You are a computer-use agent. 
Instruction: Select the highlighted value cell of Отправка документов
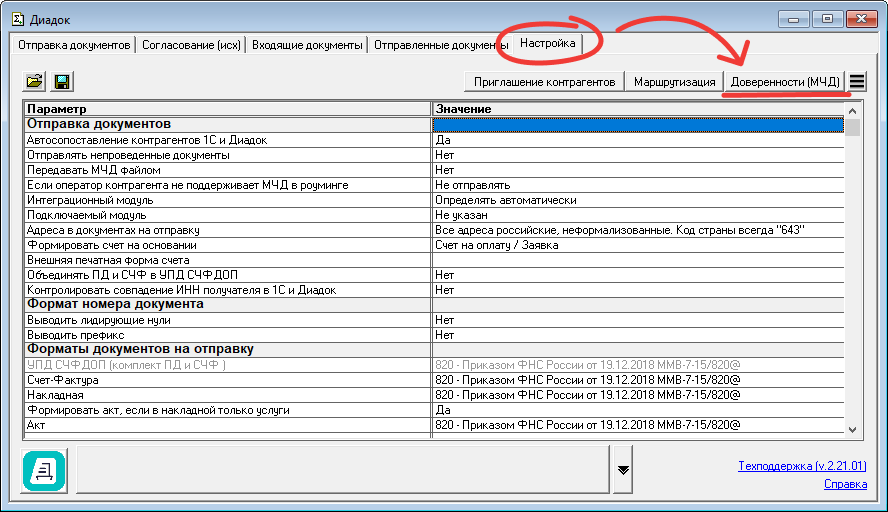(638, 124)
